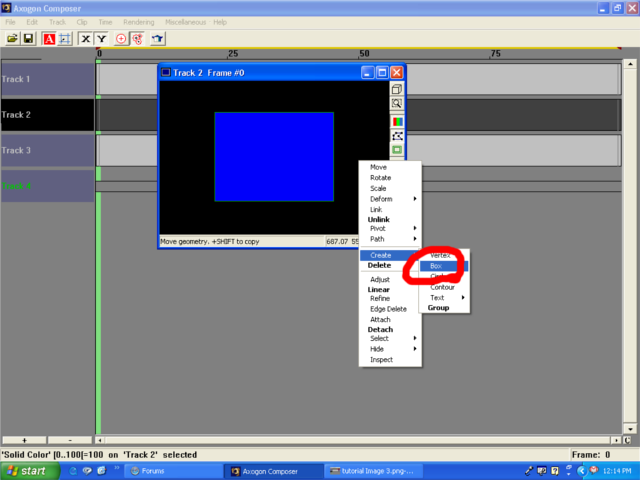Select Track 3 label
The height and width of the screenshot is (480, 641).
[x=47, y=150]
